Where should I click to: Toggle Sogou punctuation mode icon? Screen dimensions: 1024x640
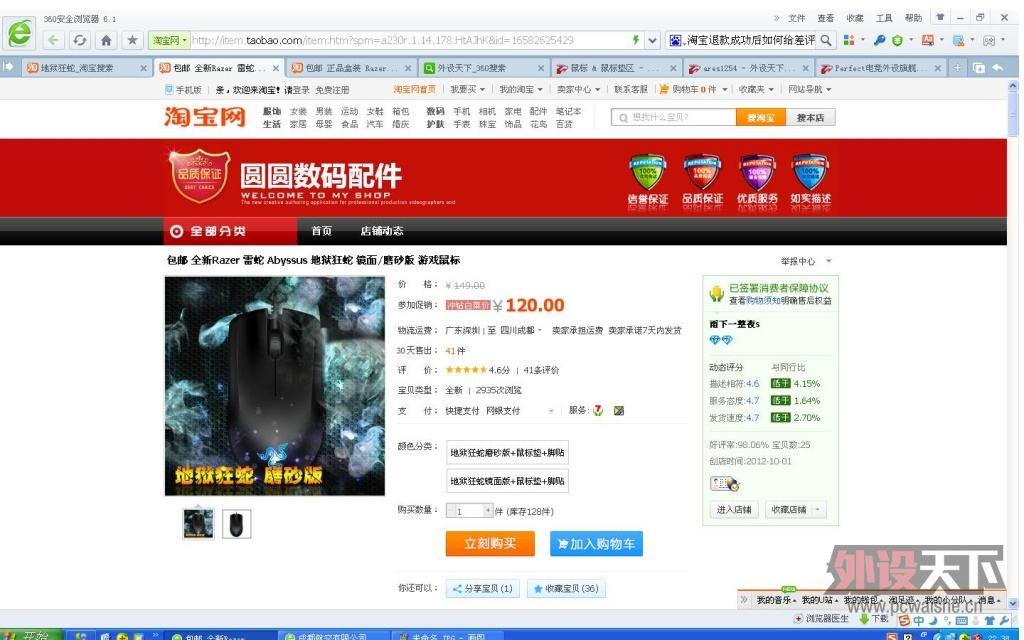tap(947, 620)
